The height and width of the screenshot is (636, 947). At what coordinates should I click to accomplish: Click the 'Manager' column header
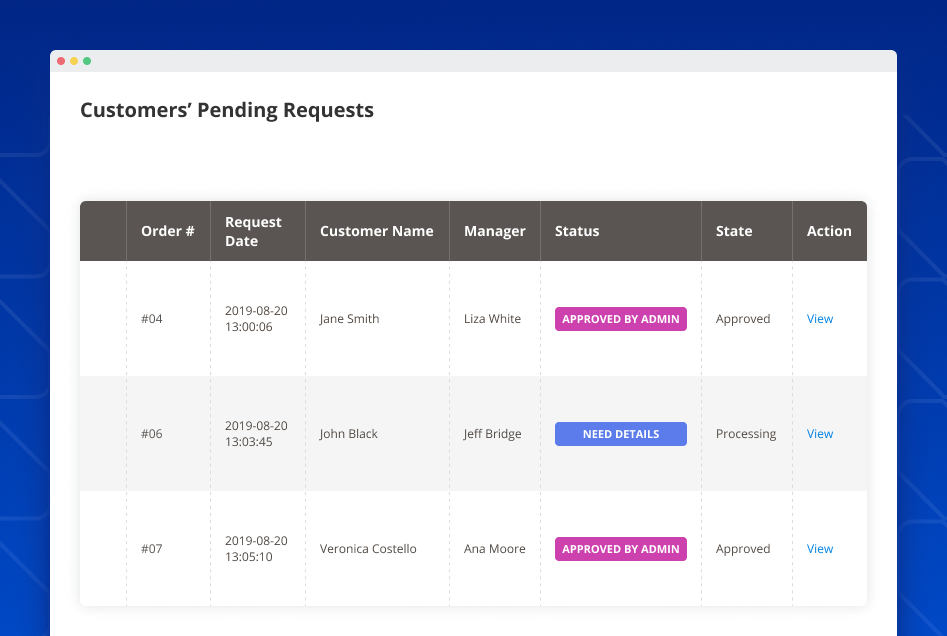click(494, 230)
